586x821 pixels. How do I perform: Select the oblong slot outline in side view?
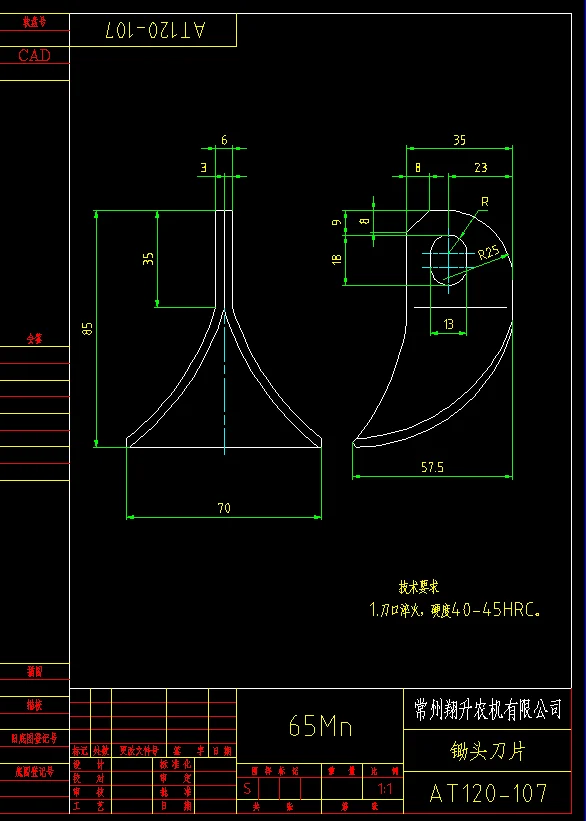point(448,260)
